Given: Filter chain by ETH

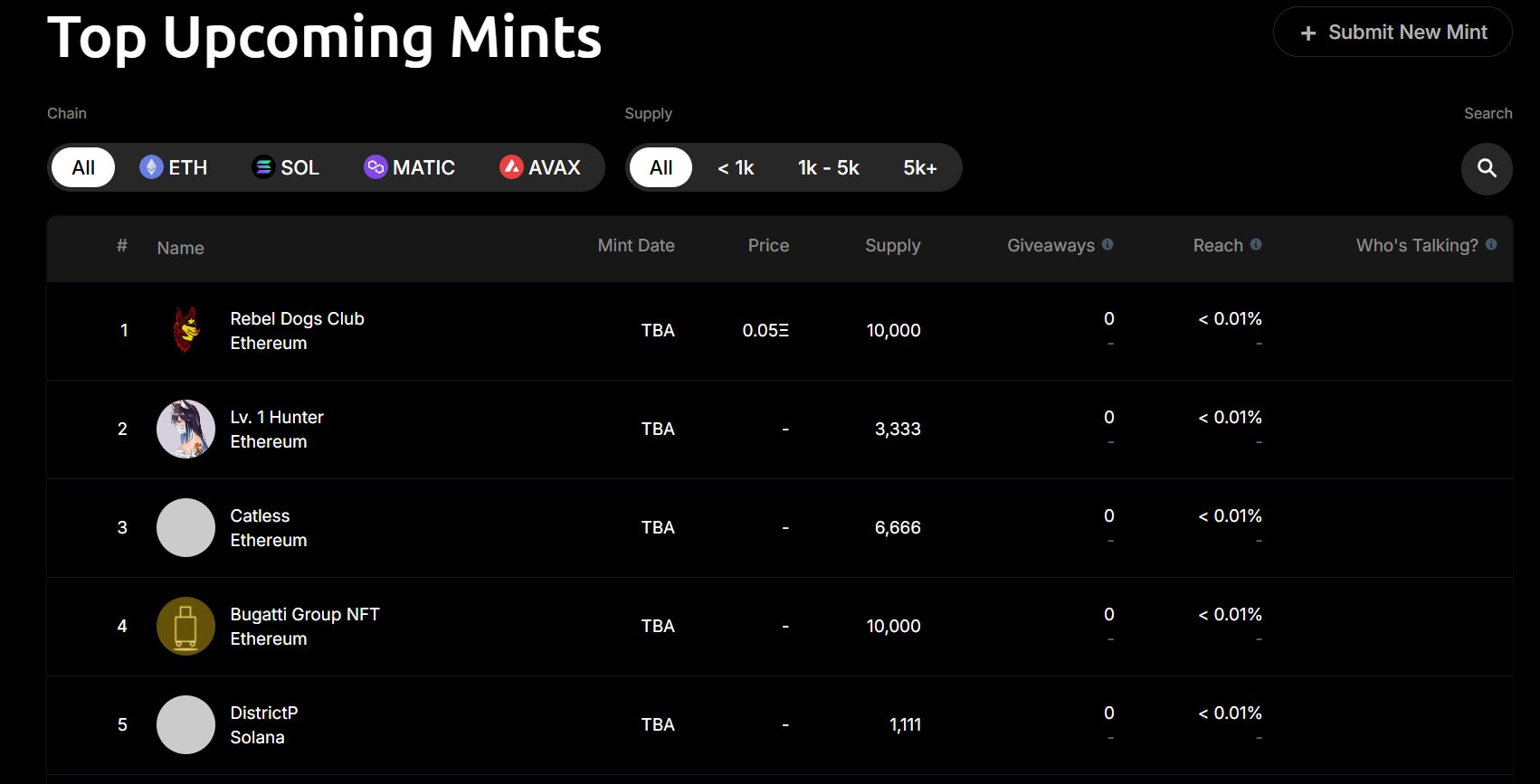Looking at the screenshot, I should pyautogui.click(x=175, y=167).
